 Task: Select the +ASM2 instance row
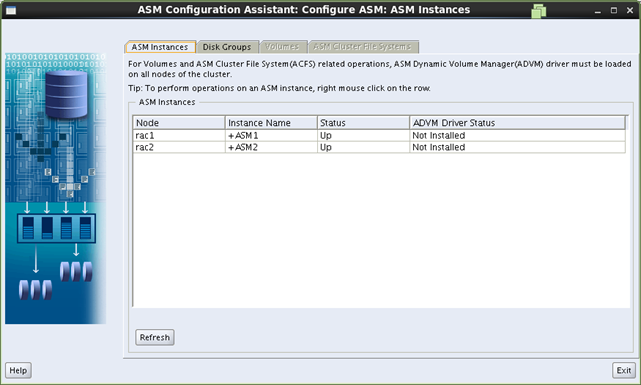(379, 147)
